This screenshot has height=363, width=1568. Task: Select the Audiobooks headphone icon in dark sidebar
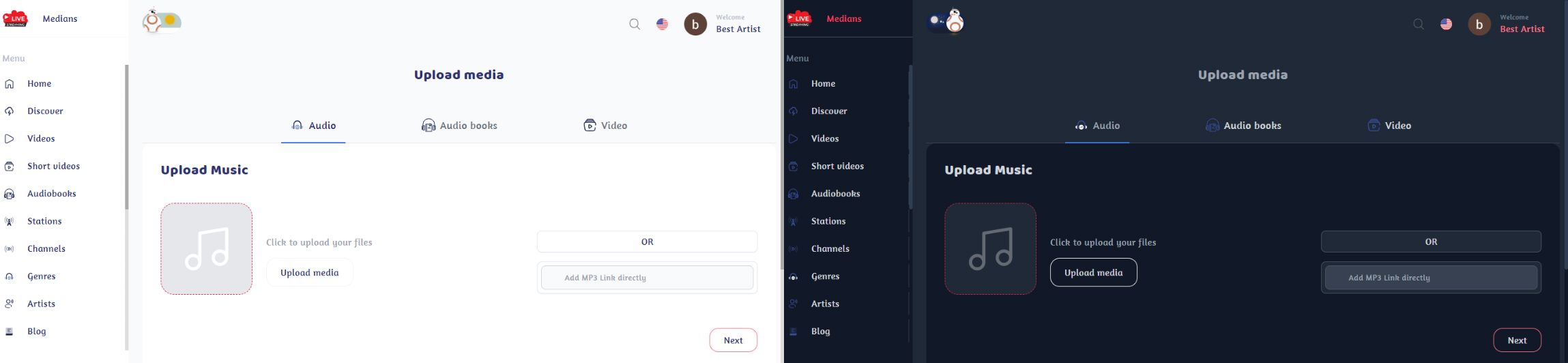click(x=793, y=194)
